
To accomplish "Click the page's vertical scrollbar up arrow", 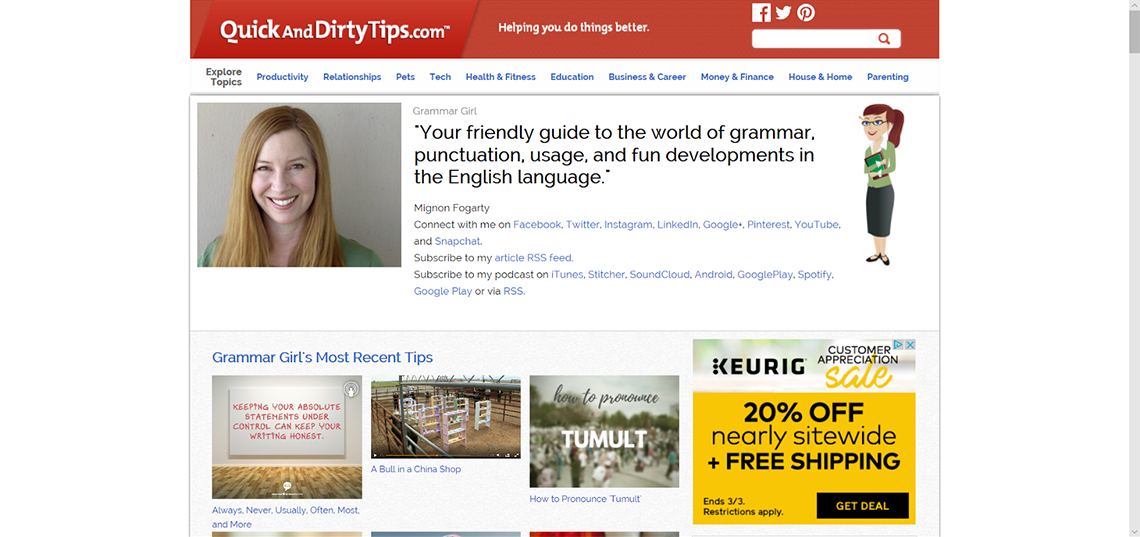I will pos(1133,7).
